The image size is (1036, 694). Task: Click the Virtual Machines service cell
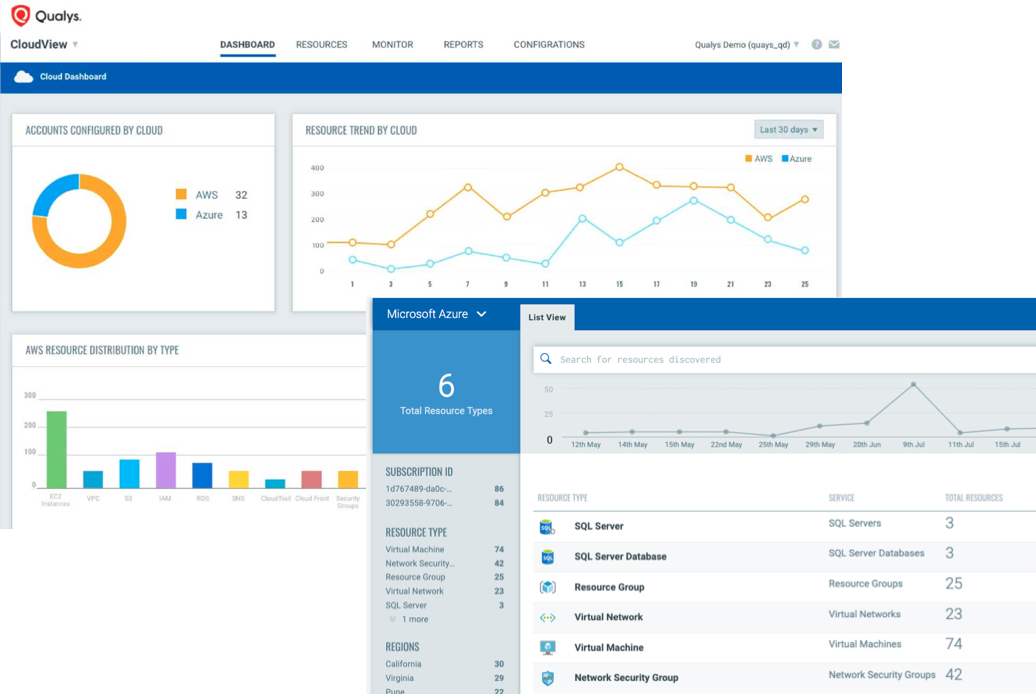[865, 644]
